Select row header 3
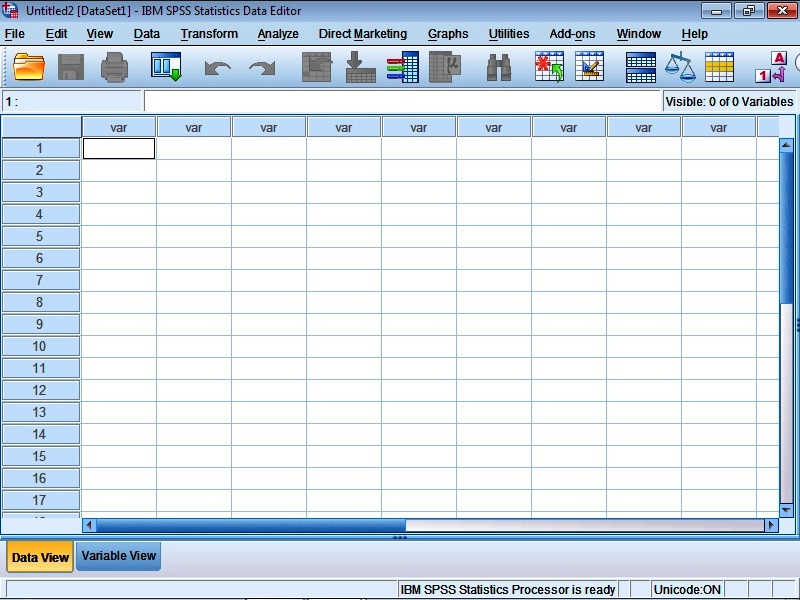Viewport: 800px width, 600px height. coord(41,192)
